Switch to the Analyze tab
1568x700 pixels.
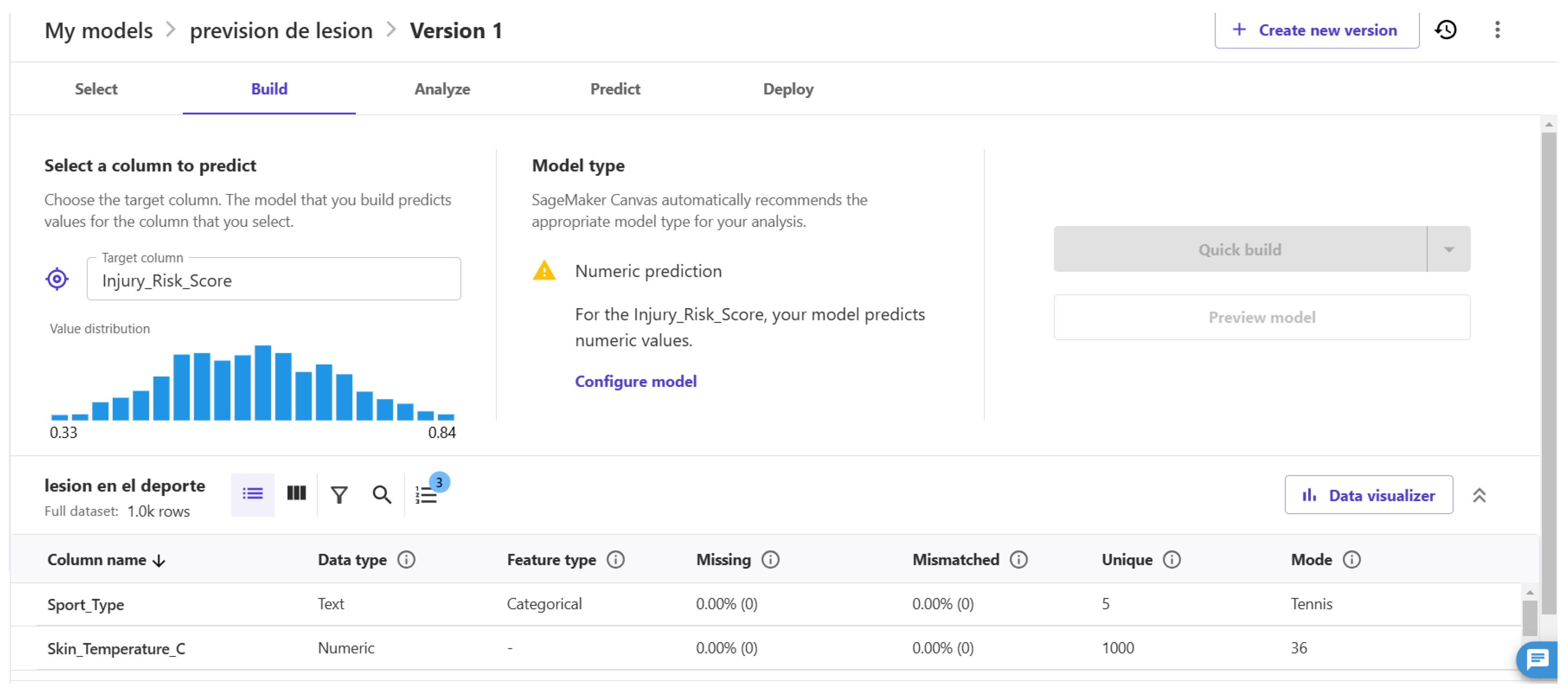(x=442, y=89)
